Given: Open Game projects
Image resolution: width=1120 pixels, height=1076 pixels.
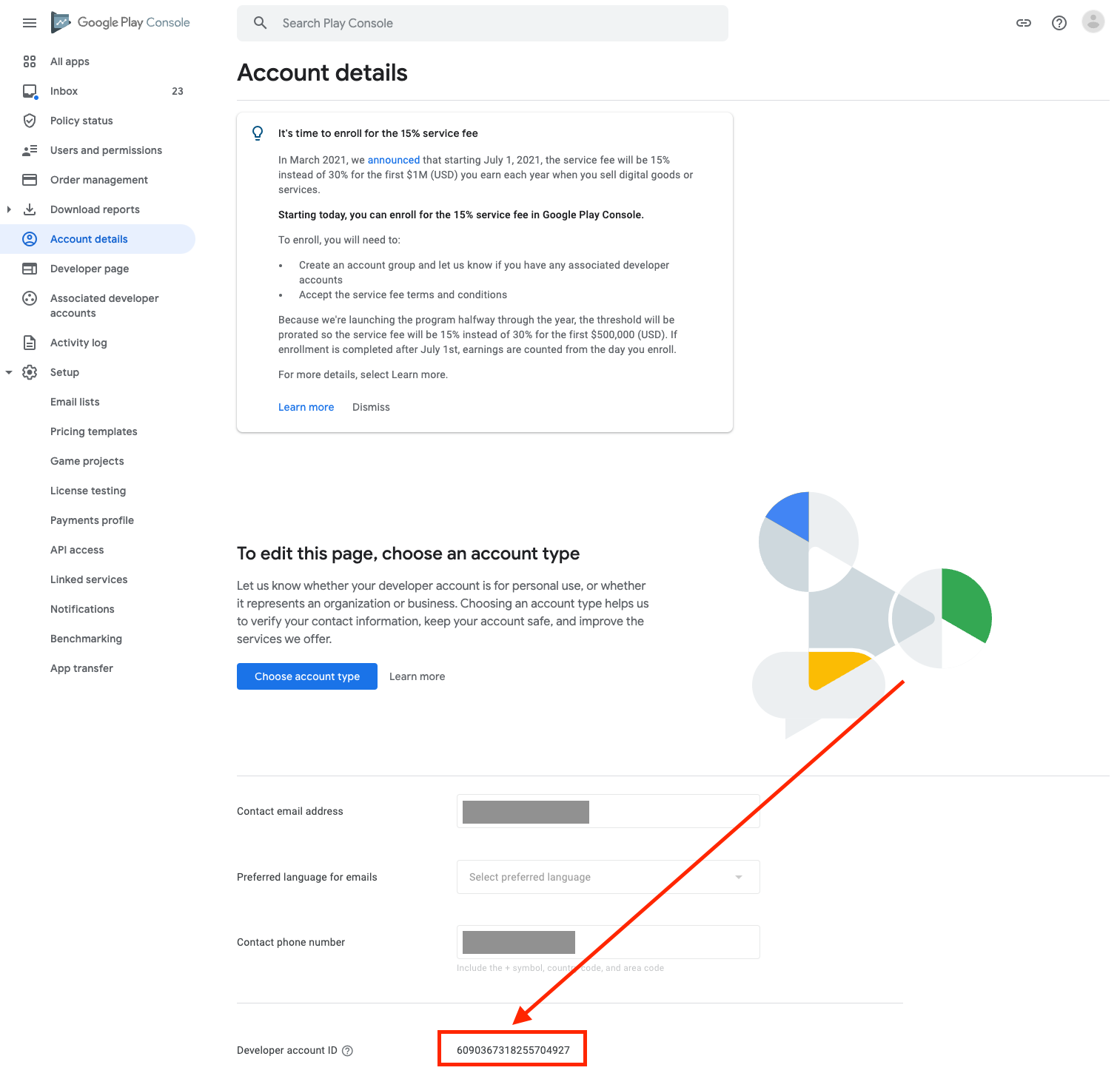Looking at the screenshot, I should [x=87, y=461].
